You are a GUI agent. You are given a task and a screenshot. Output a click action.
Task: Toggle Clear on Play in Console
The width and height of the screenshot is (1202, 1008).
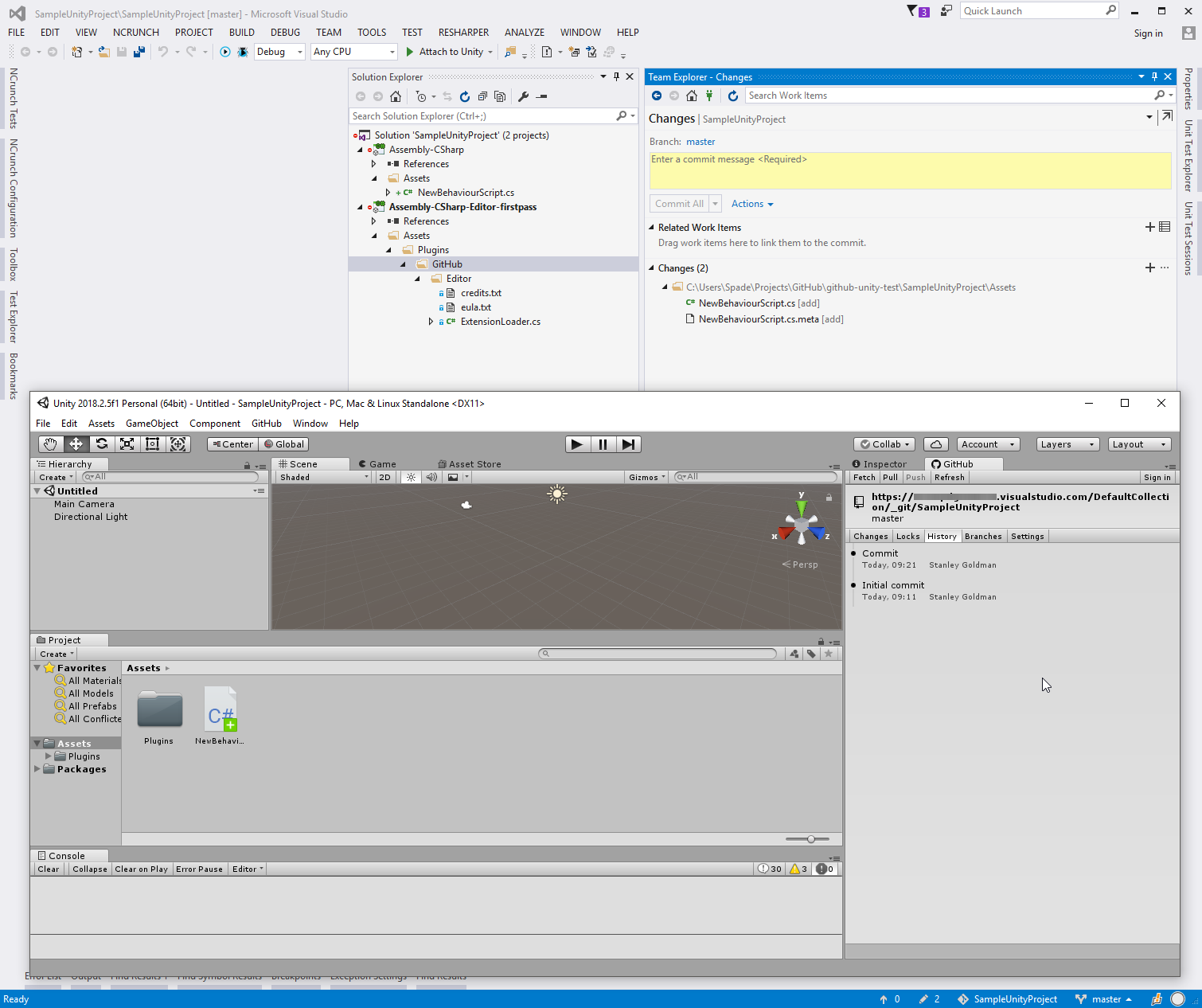coord(142,869)
